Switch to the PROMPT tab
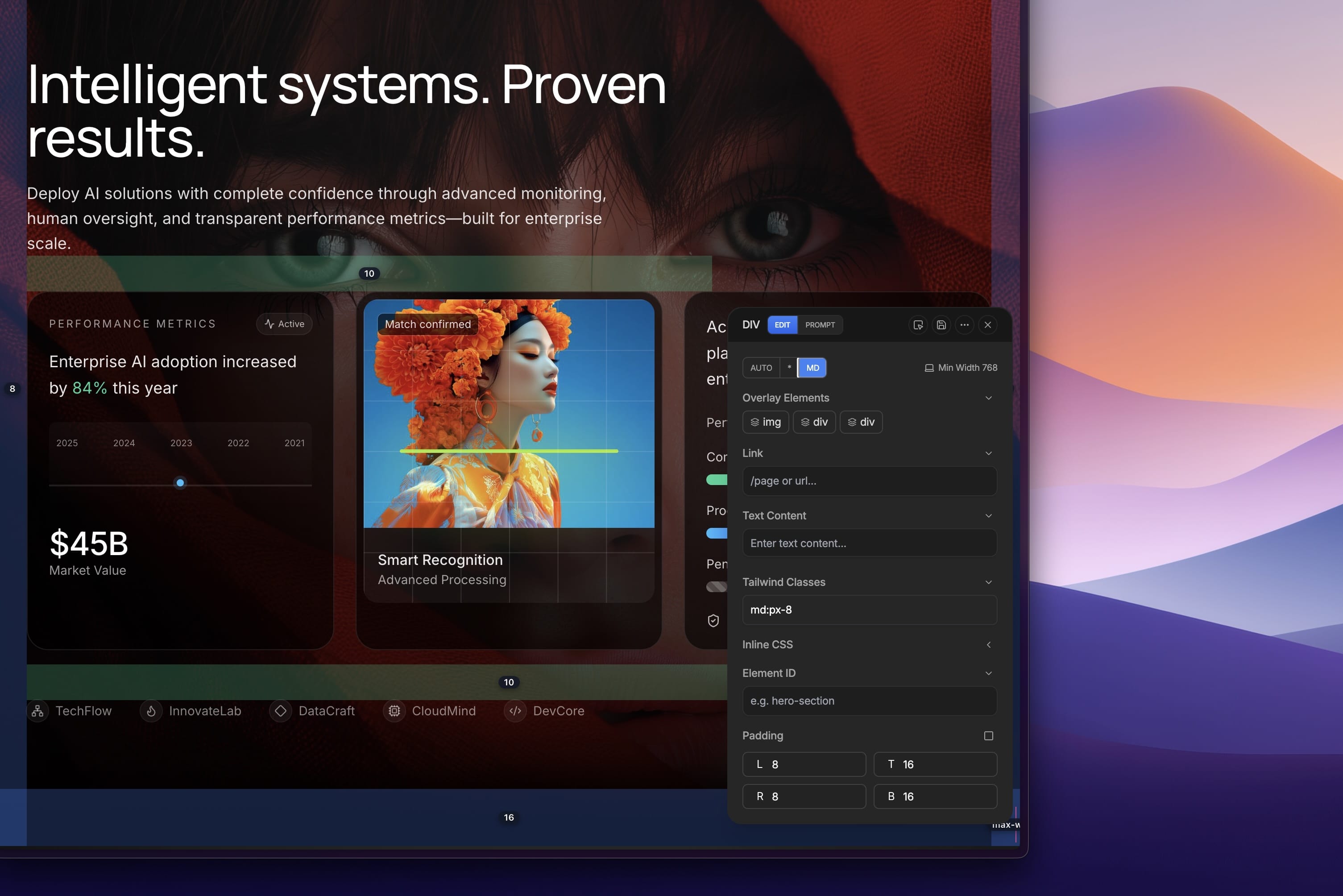1343x896 pixels. pyautogui.click(x=820, y=324)
